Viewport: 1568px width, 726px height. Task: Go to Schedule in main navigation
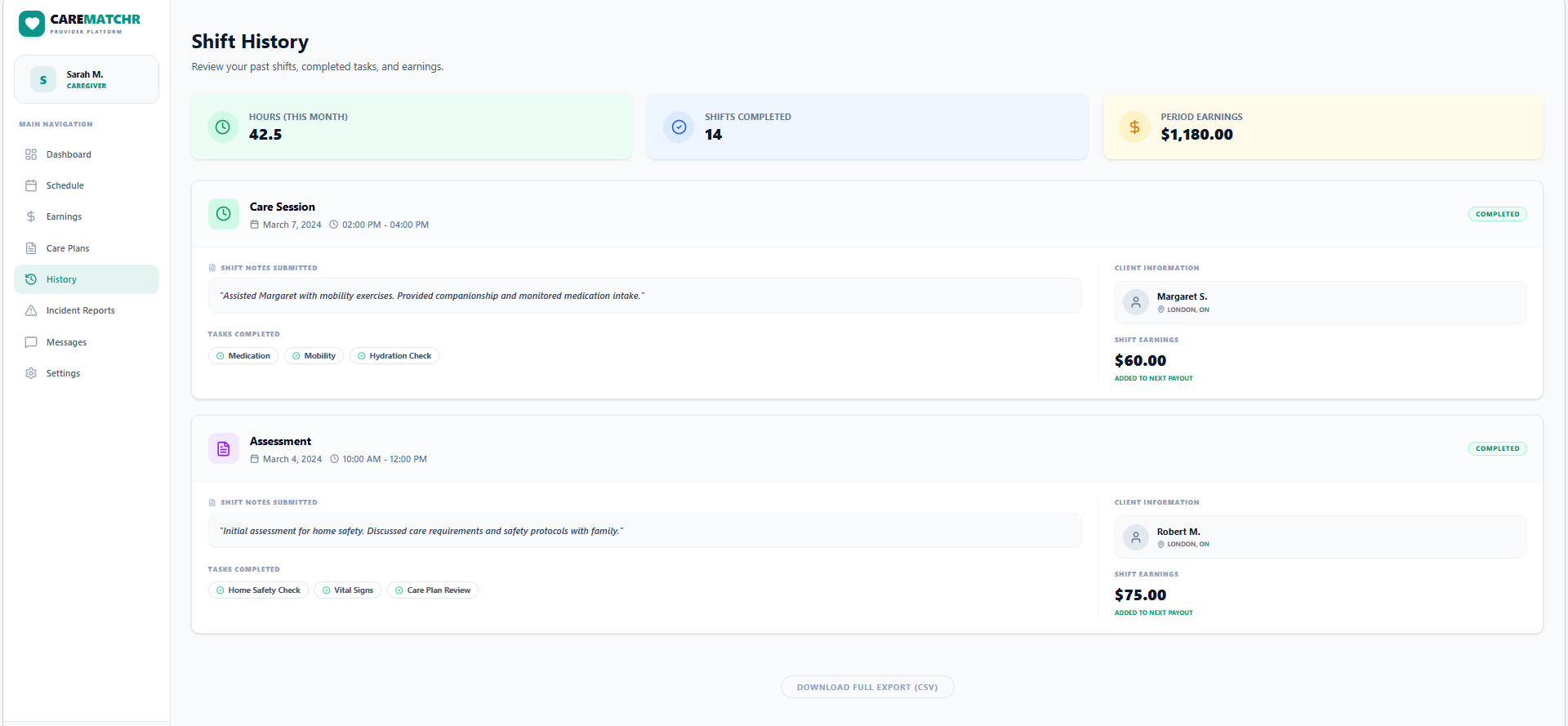[65, 185]
